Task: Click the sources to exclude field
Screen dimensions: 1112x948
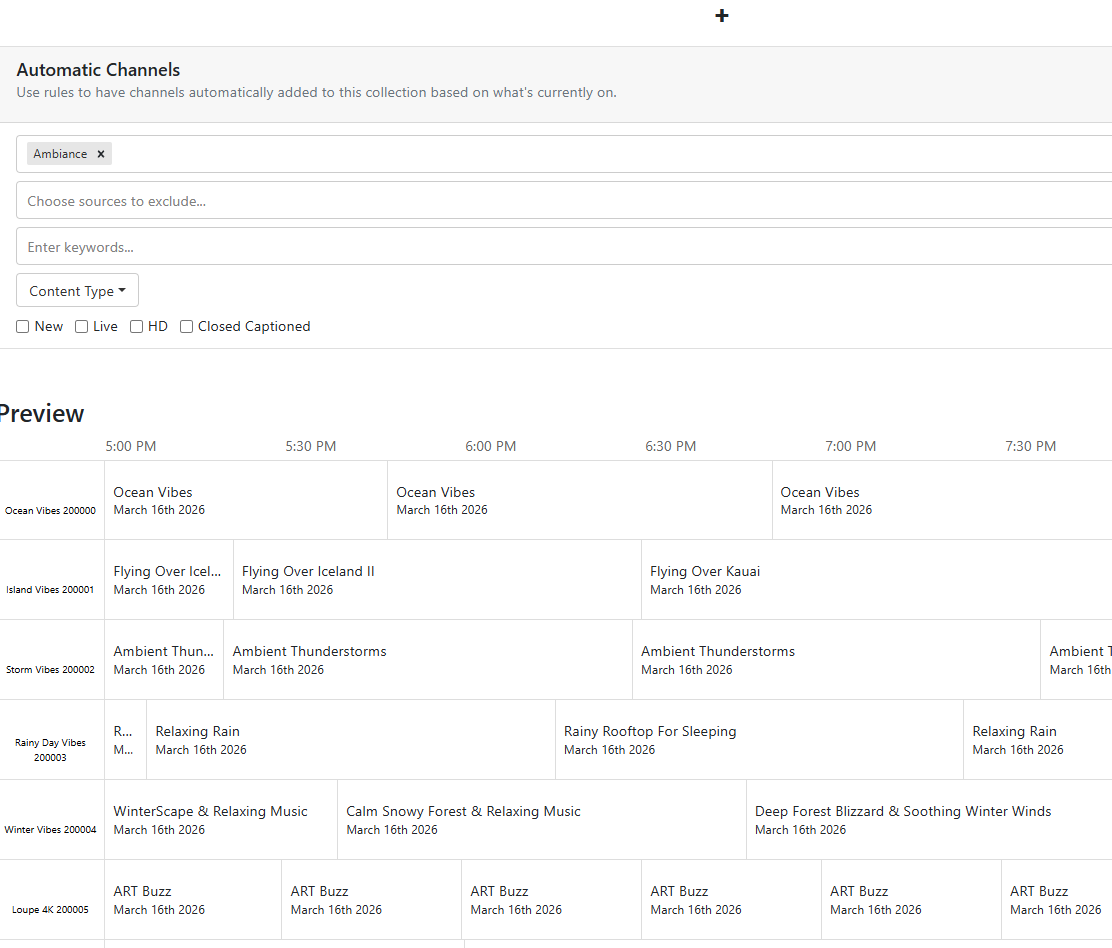Action: 560,201
